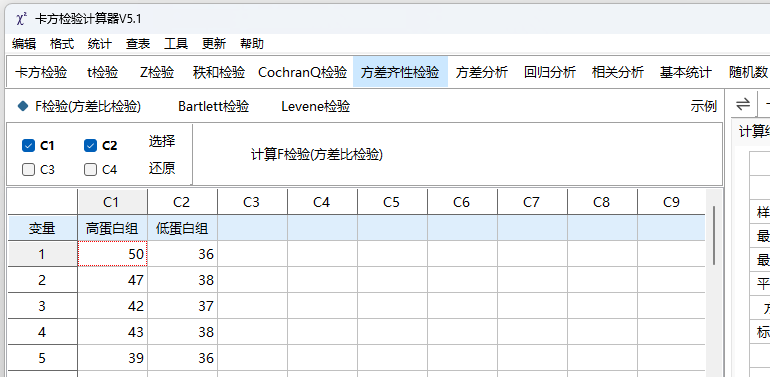
Task: Uncheck the C2 column checkbox
Action: click(90, 145)
